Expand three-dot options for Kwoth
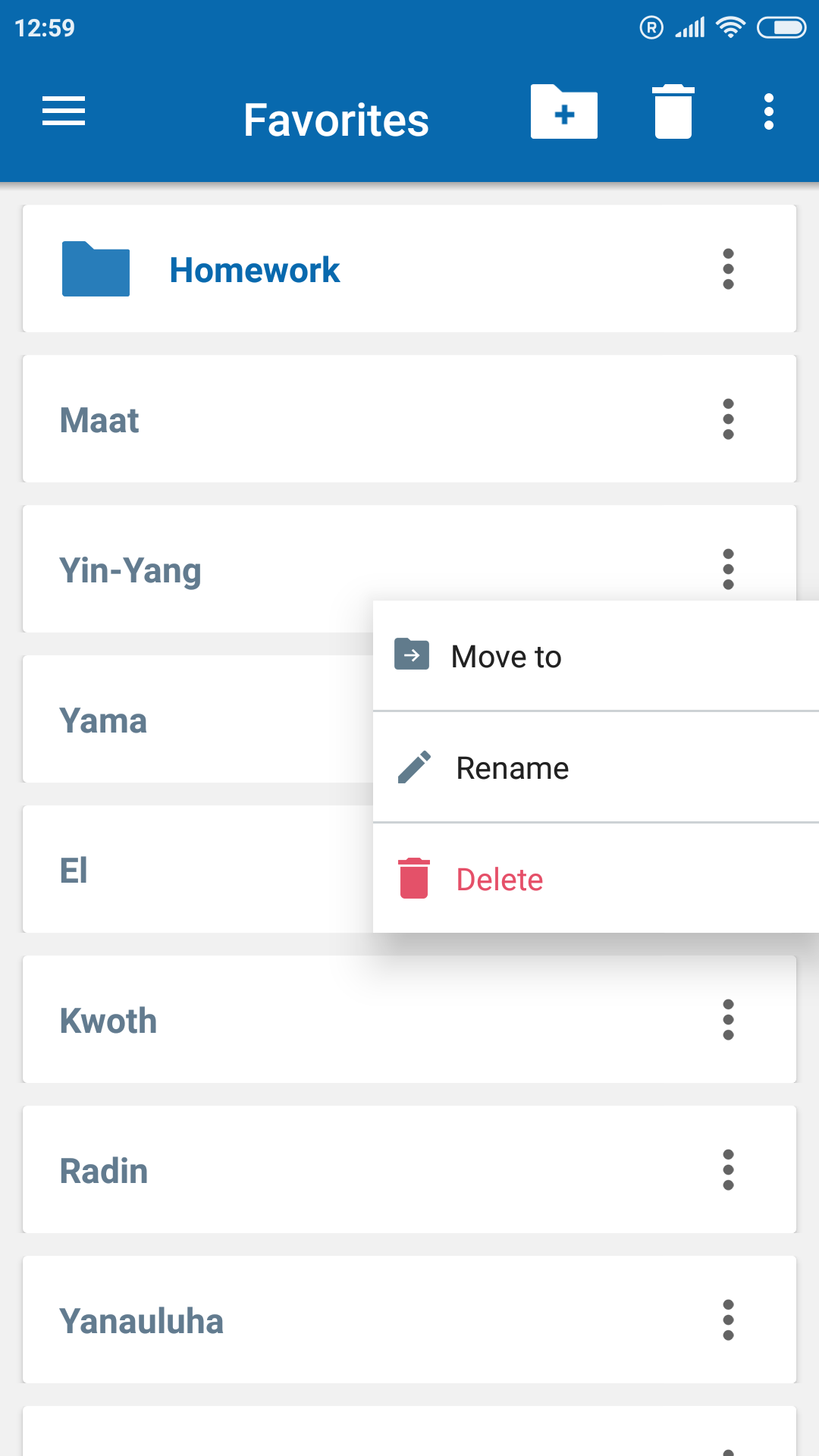Screen dimensions: 819x1456 click(728, 1019)
